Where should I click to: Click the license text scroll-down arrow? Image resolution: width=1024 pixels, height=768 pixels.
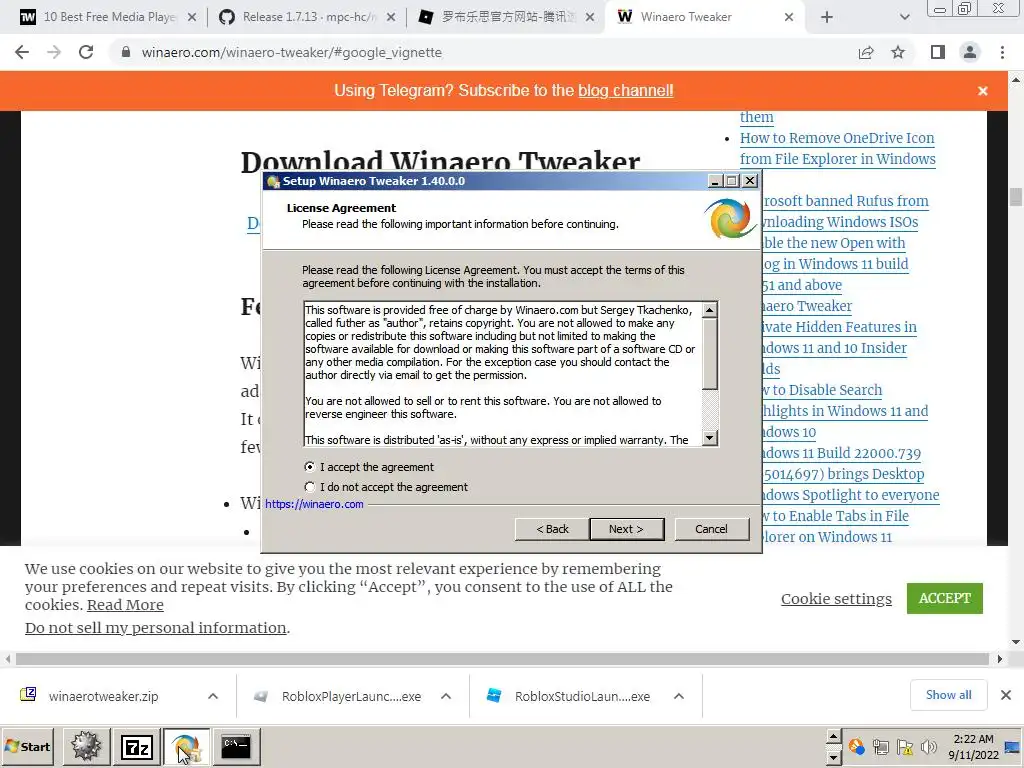[710, 438]
